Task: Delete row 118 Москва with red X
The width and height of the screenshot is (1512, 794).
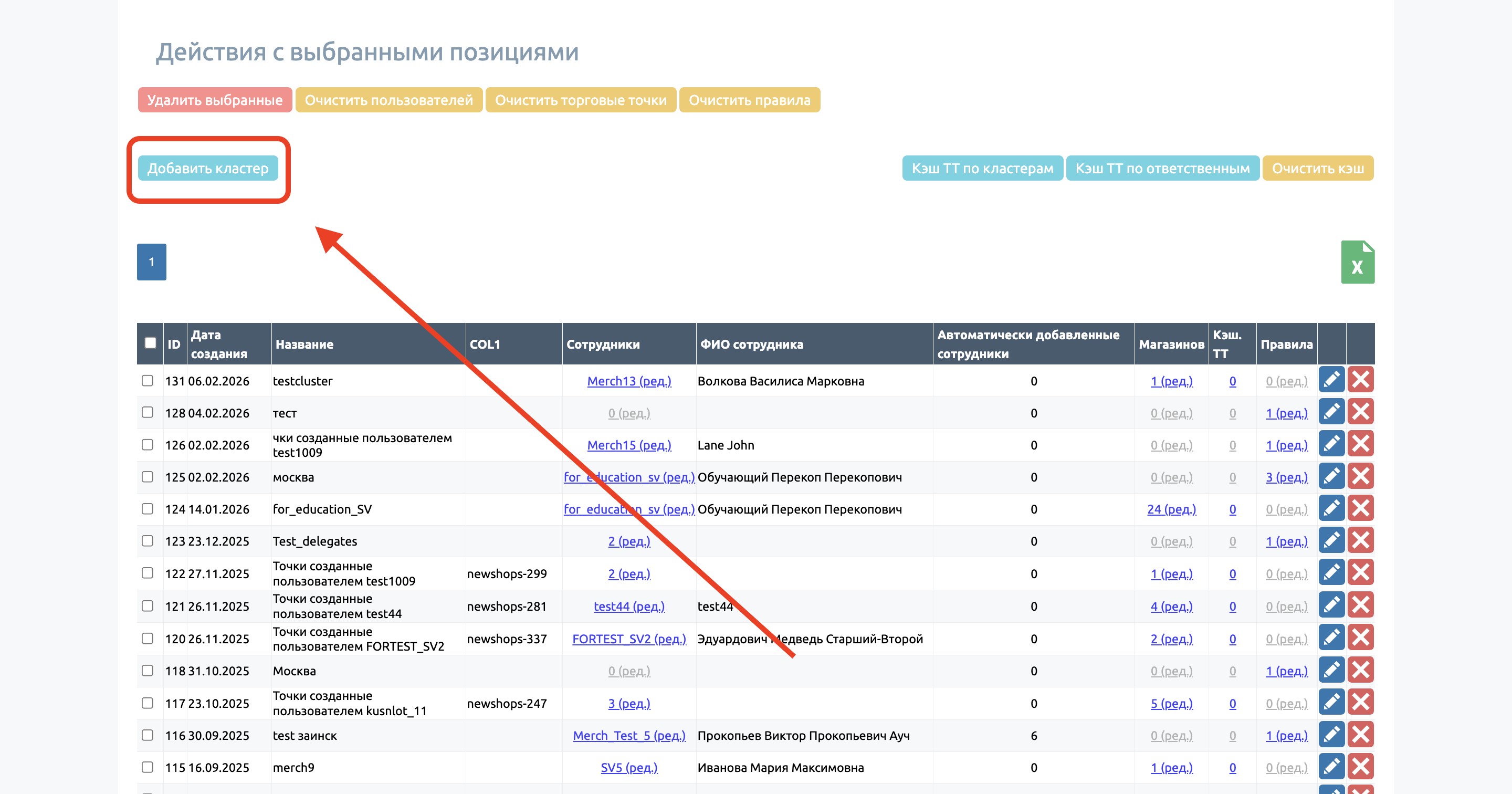Action: pos(1360,670)
